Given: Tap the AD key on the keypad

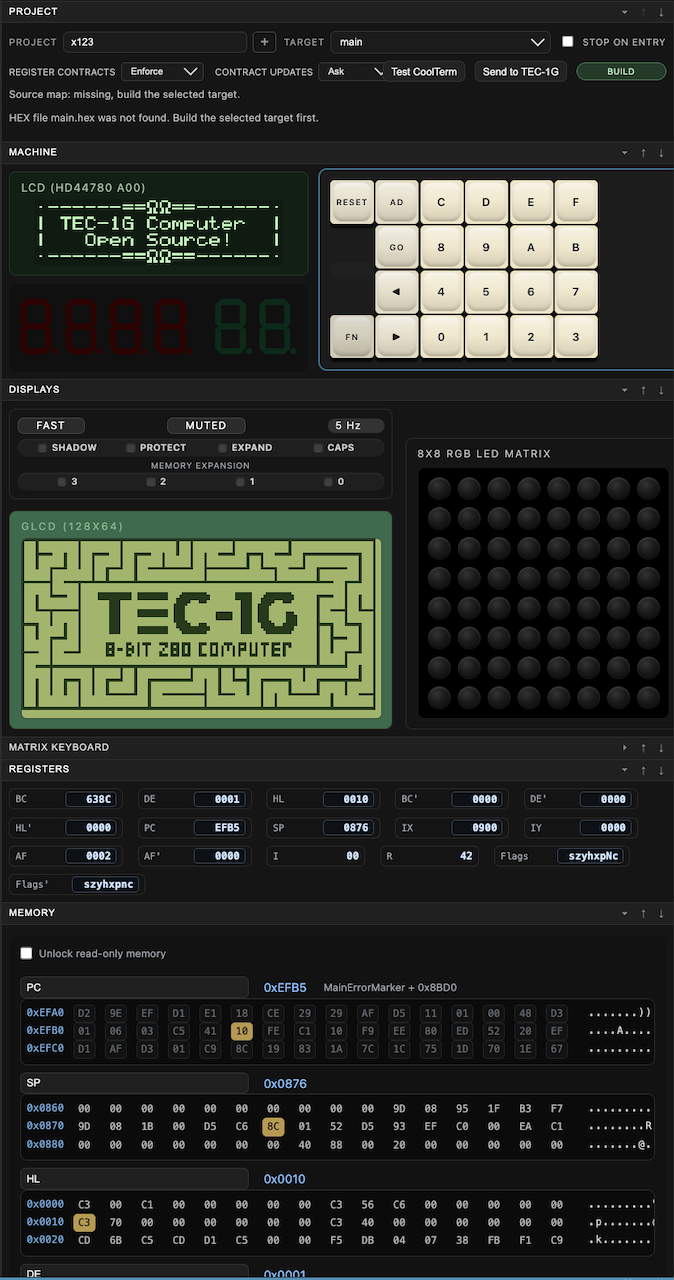Looking at the screenshot, I should [x=397, y=202].
